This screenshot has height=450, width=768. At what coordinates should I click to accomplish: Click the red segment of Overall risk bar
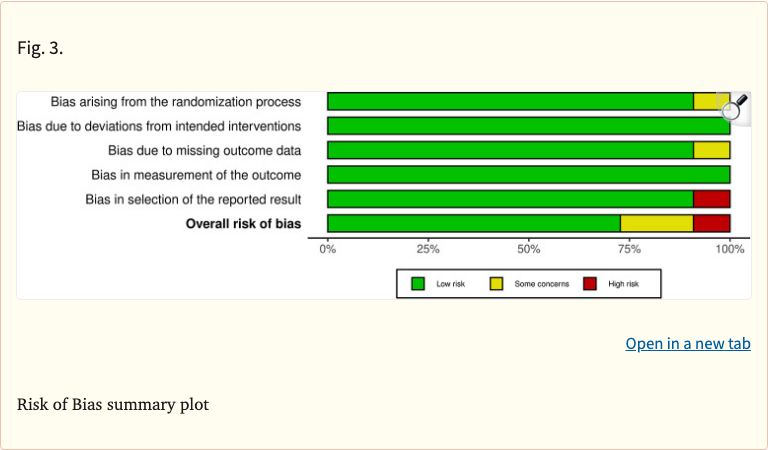click(x=711, y=223)
